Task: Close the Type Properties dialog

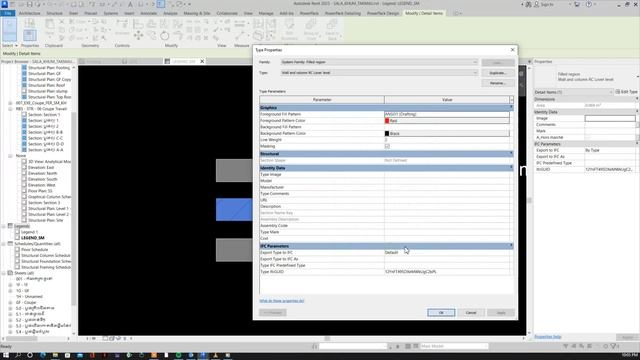Action: click(513, 50)
